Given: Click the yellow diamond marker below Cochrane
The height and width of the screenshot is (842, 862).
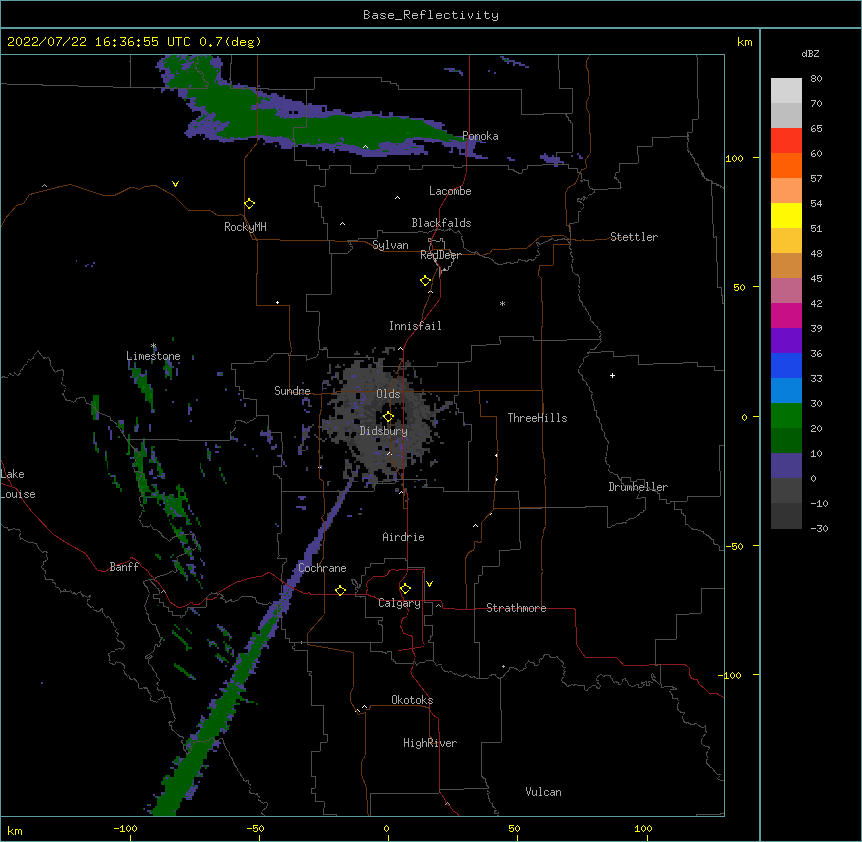Looking at the screenshot, I should [x=340, y=590].
